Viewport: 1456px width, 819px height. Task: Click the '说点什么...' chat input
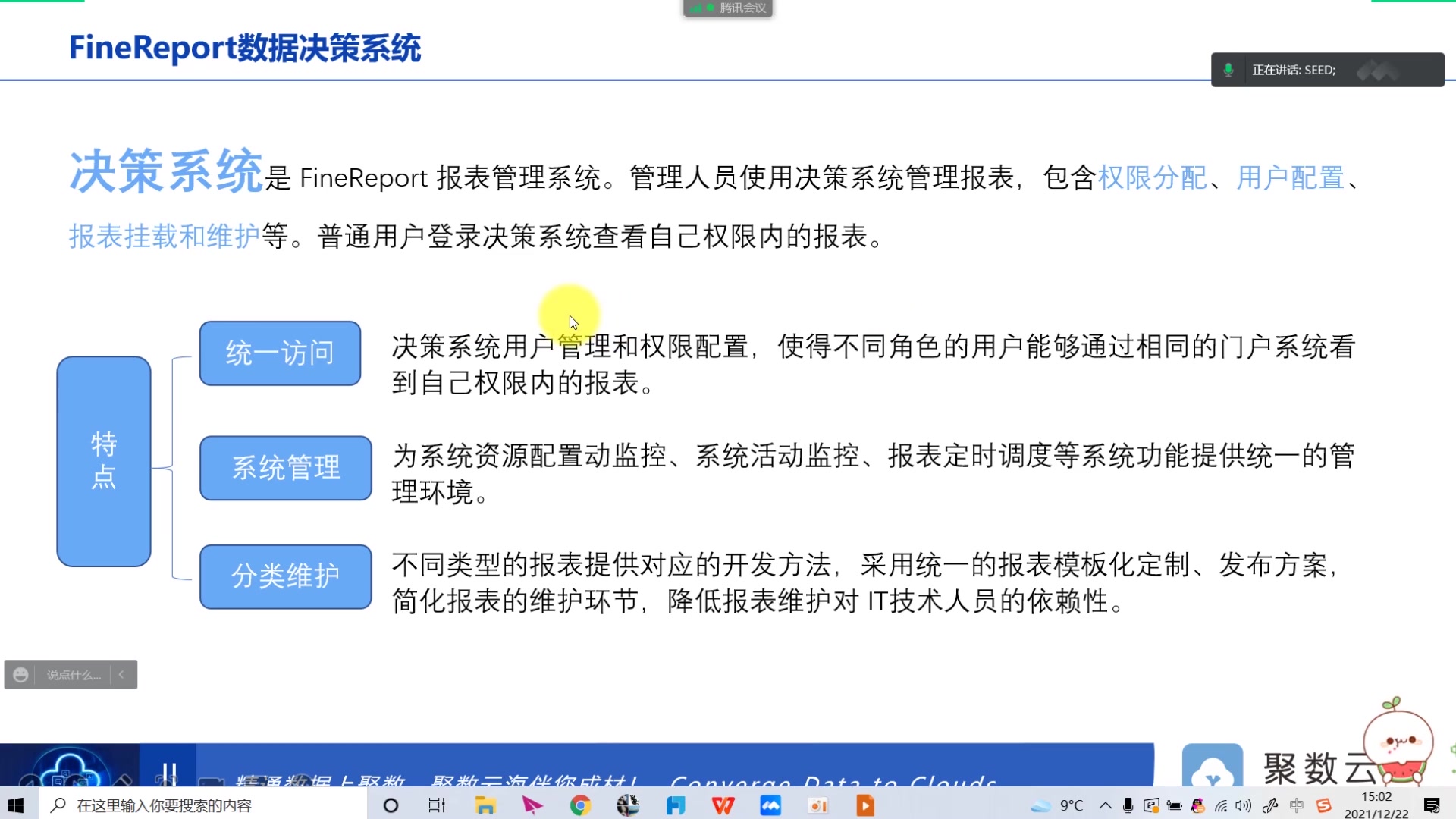(74, 674)
